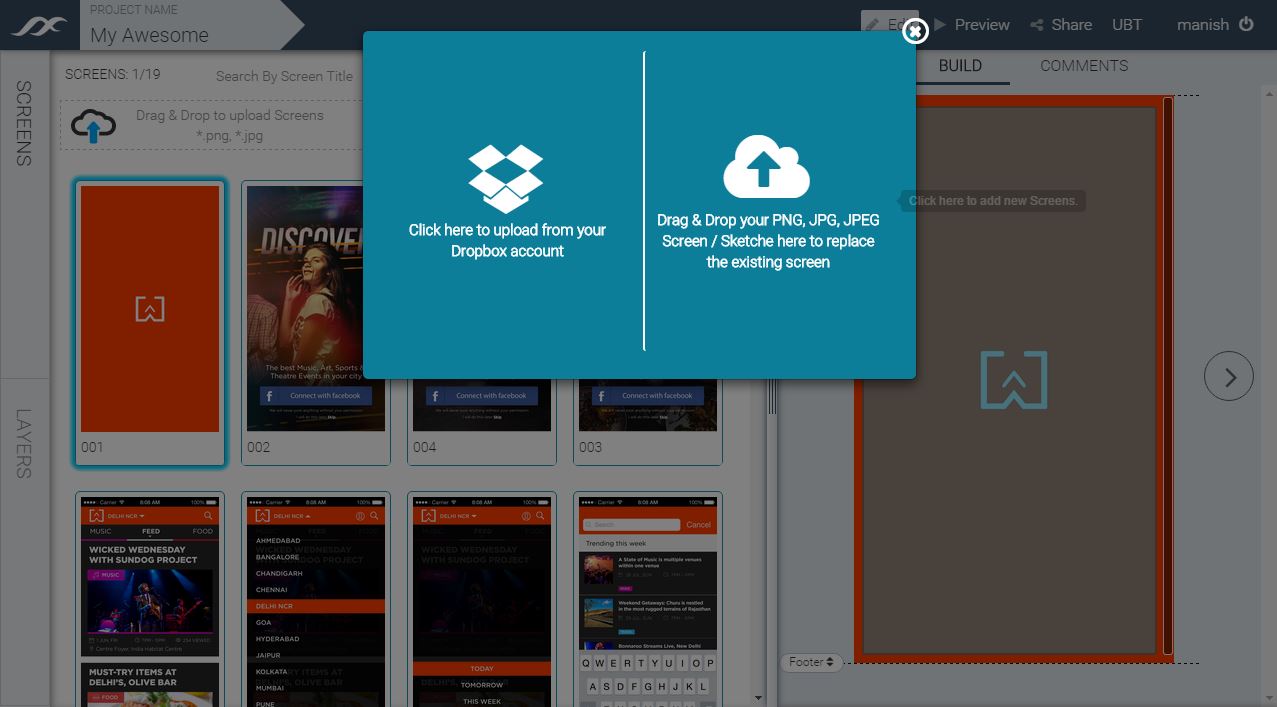1277x707 pixels.
Task: Switch to the COMMENTS tab
Action: (1083, 66)
